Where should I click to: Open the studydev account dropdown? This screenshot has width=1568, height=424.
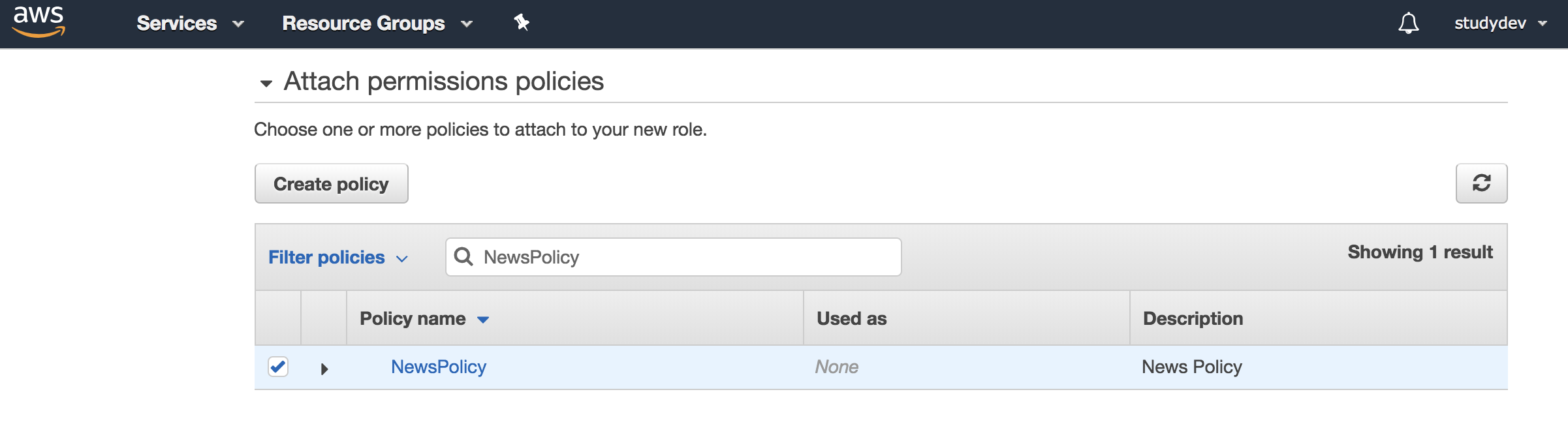pos(1500,23)
